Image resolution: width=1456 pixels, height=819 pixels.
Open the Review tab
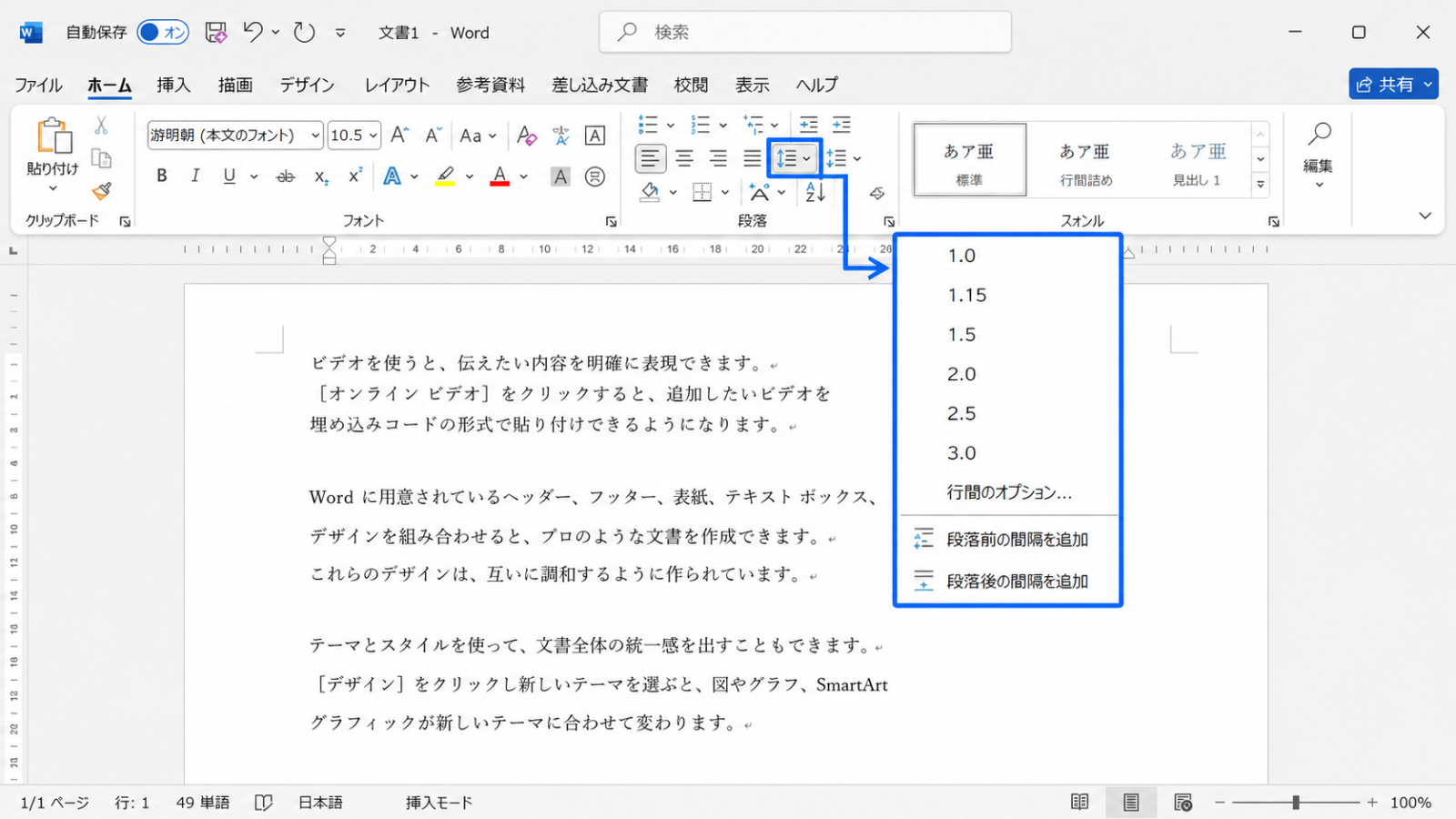coord(691,85)
